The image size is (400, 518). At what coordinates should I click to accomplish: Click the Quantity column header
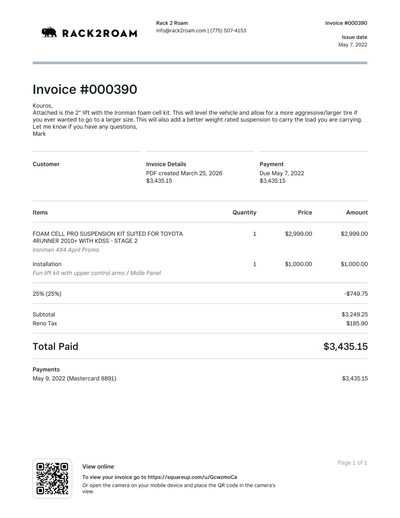pos(244,212)
